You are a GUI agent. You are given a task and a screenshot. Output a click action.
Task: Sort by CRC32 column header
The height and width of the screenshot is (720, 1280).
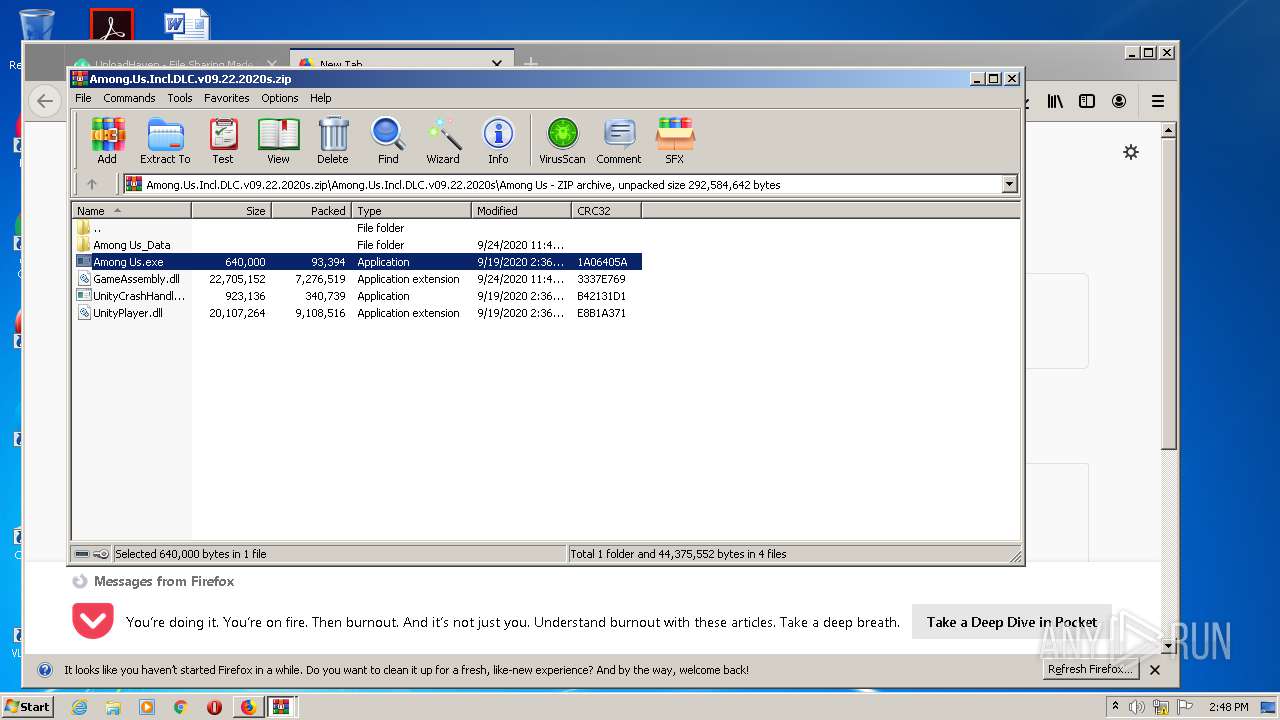[x=606, y=211]
